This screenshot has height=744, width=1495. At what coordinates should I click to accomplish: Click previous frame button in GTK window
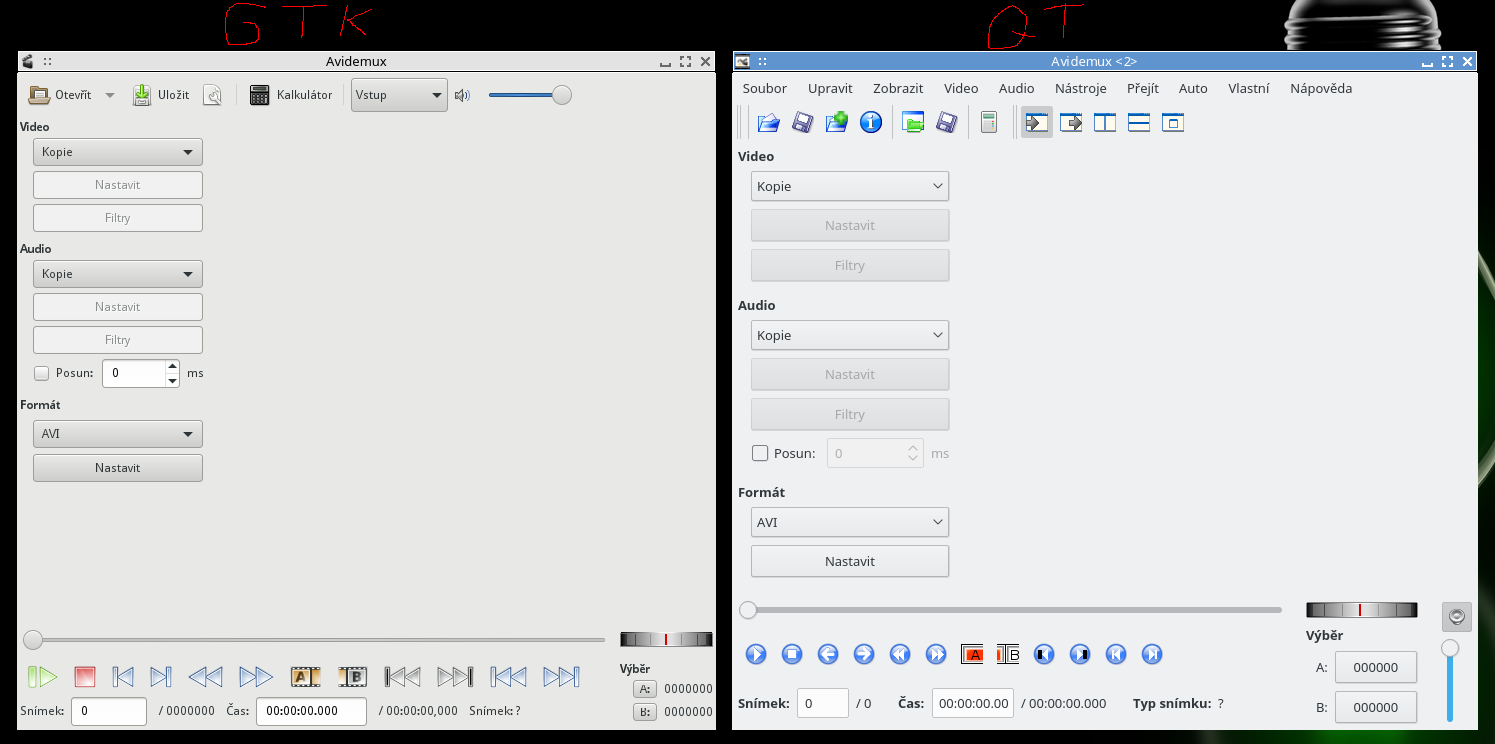click(x=123, y=677)
